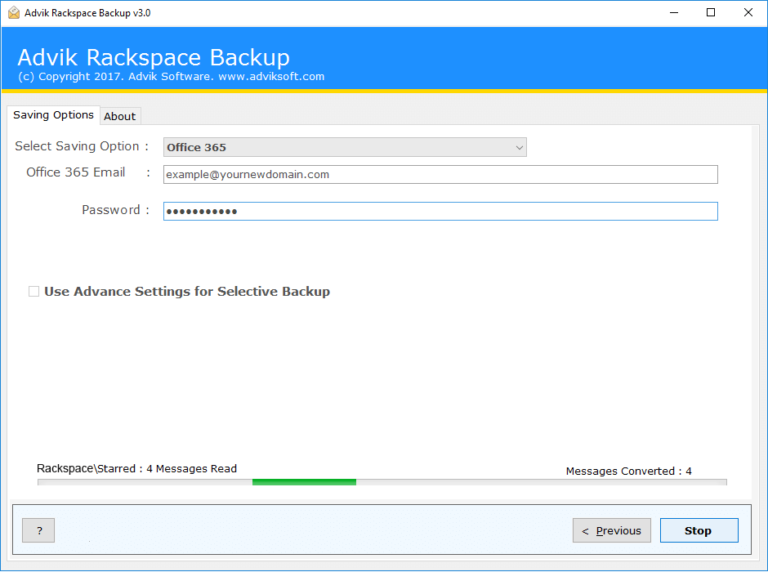
Task: Click inside the Password field
Action: [x=440, y=211]
